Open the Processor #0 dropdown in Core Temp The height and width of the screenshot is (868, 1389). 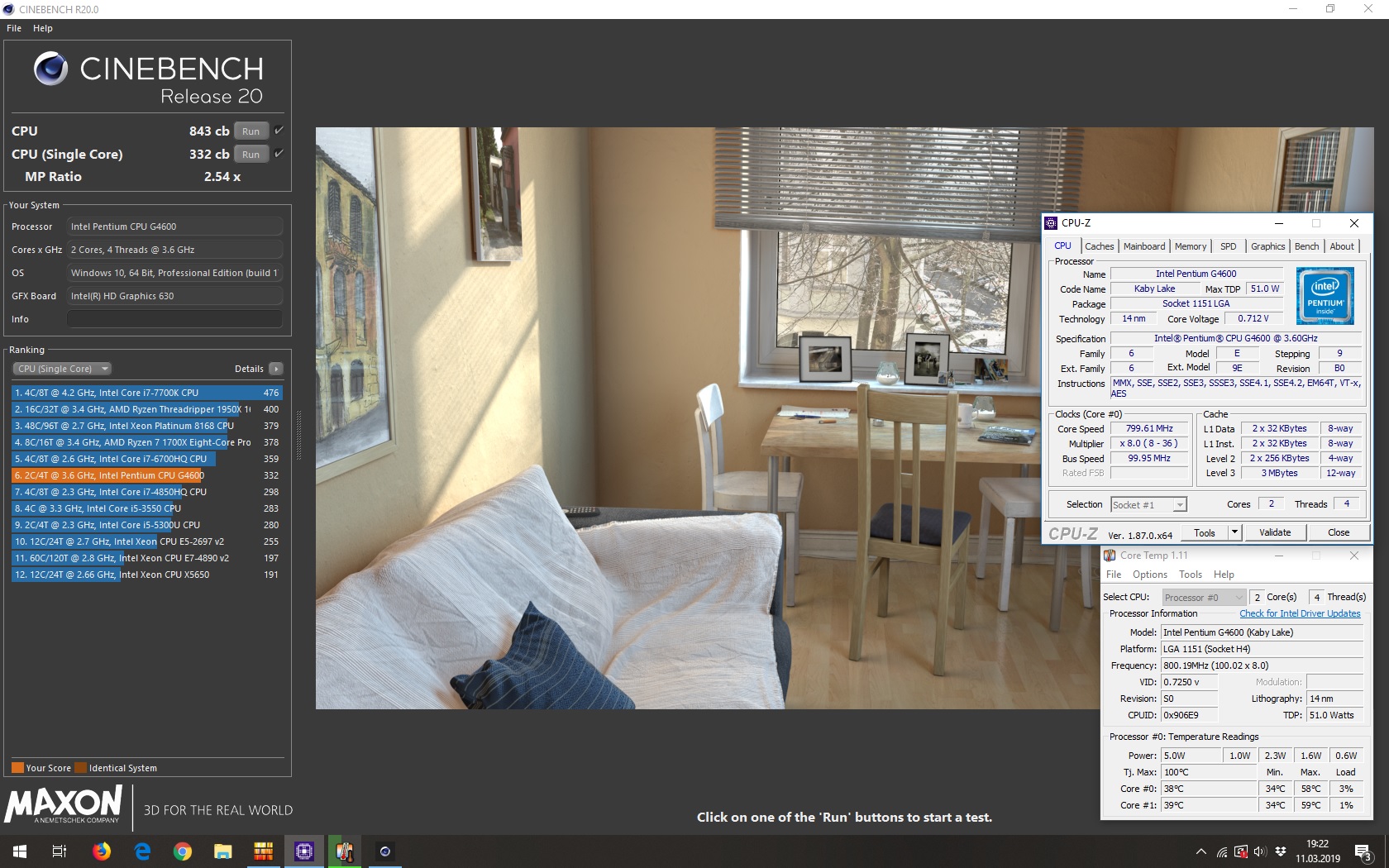[1205, 597]
